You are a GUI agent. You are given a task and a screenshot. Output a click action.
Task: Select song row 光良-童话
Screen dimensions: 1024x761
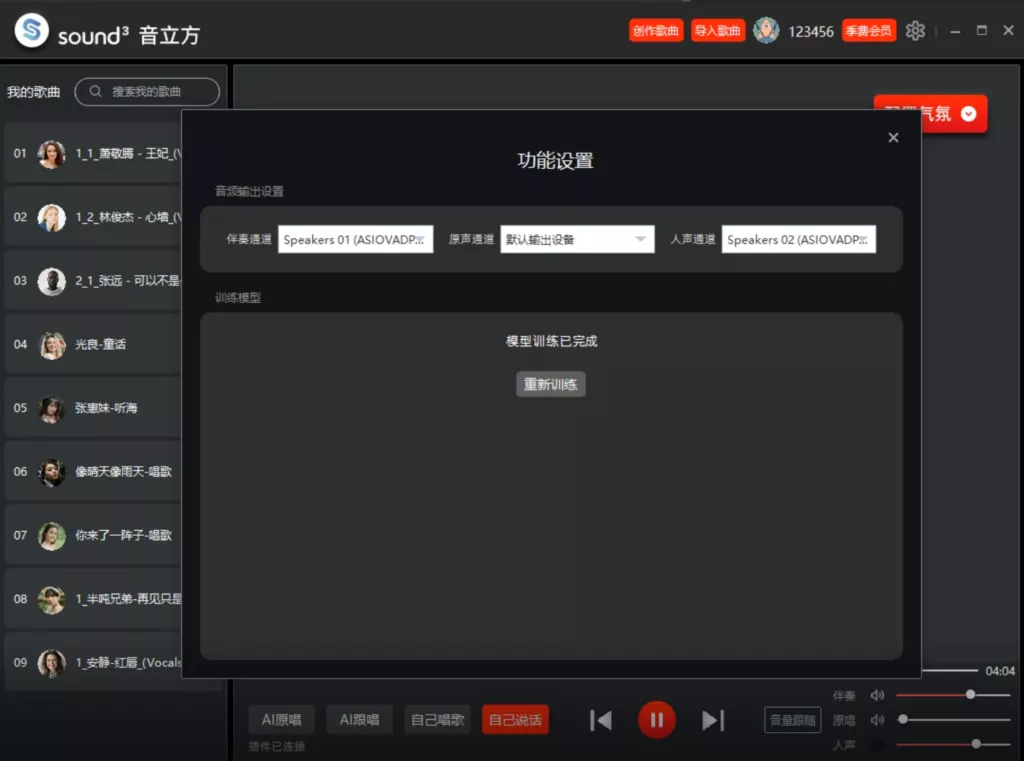(93, 344)
